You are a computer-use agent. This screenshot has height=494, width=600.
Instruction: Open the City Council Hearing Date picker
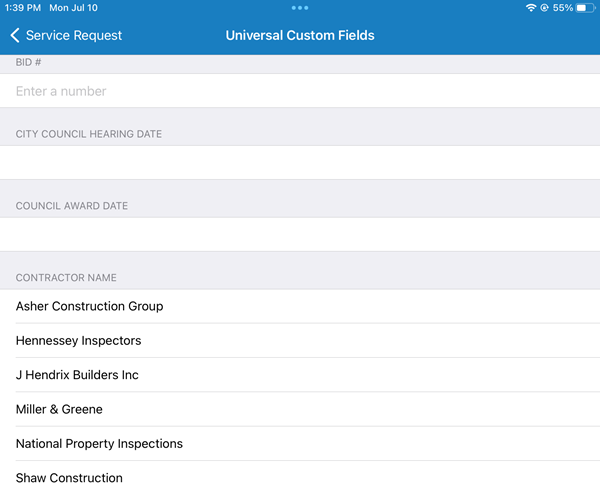coord(300,162)
